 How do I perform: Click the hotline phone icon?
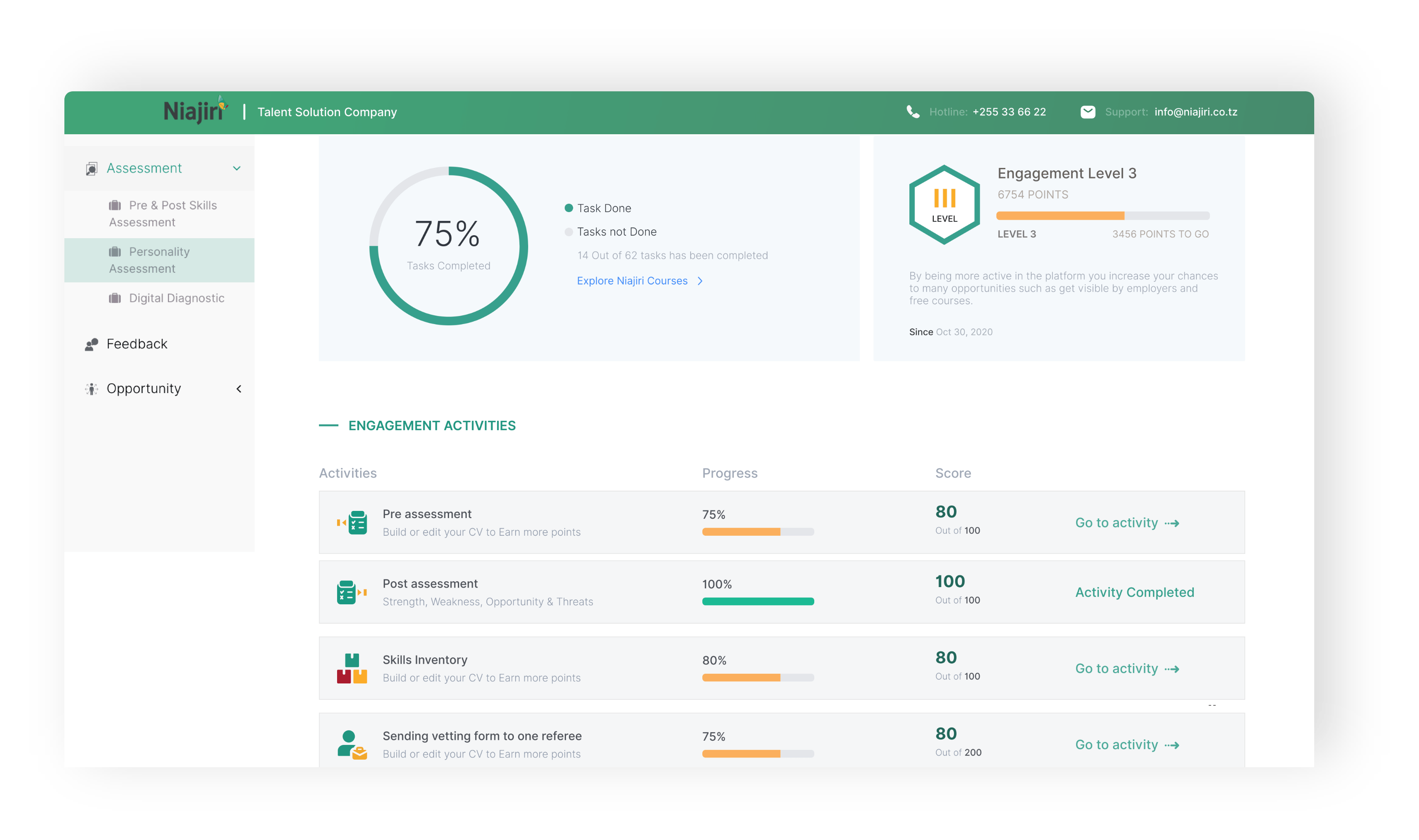912,112
